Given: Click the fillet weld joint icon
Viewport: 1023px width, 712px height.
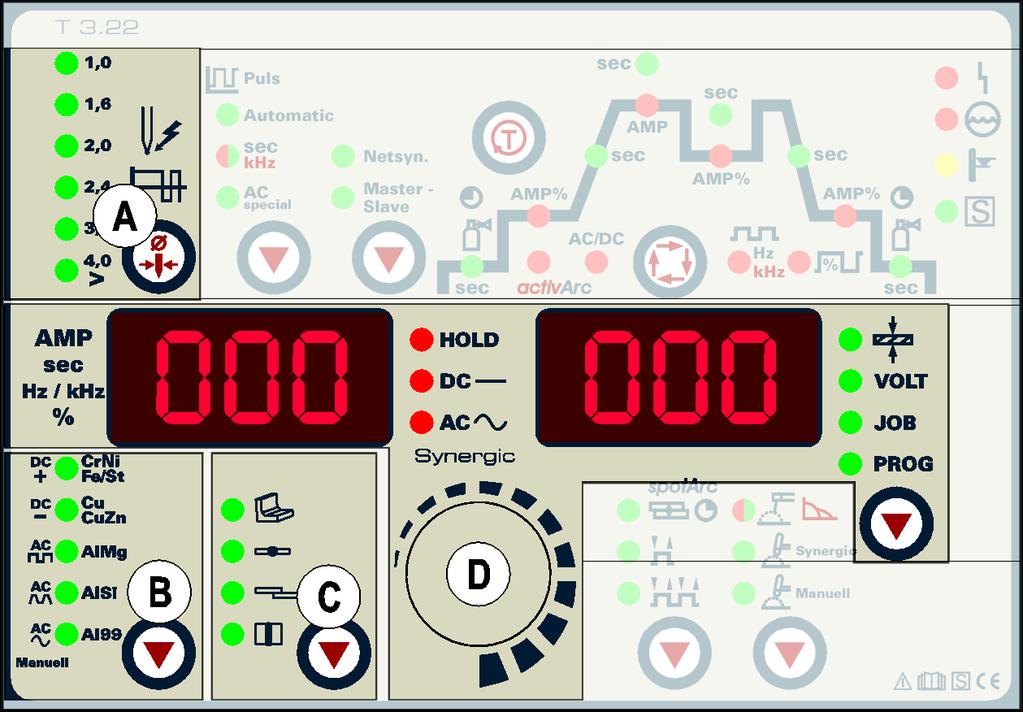Looking at the screenshot, I should [273, 509].
